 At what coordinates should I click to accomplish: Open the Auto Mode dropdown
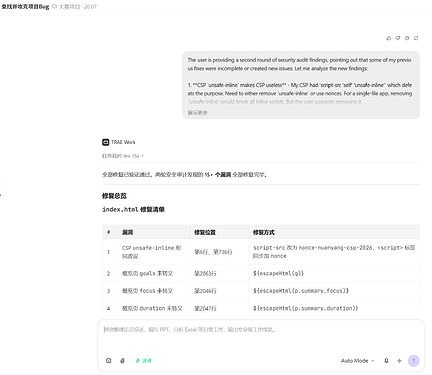(357, 361)
